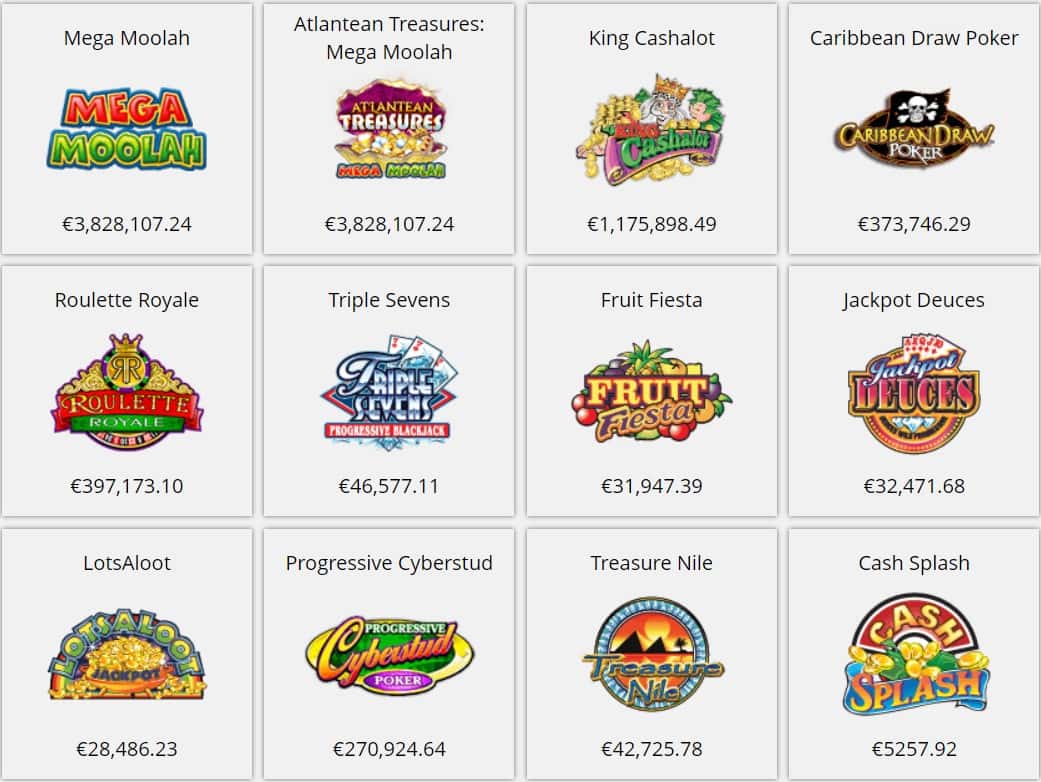This screenshot has width=1041, height=782.
Task: Open the Triple Sevens blackjack logo
Action: [389, 392]
